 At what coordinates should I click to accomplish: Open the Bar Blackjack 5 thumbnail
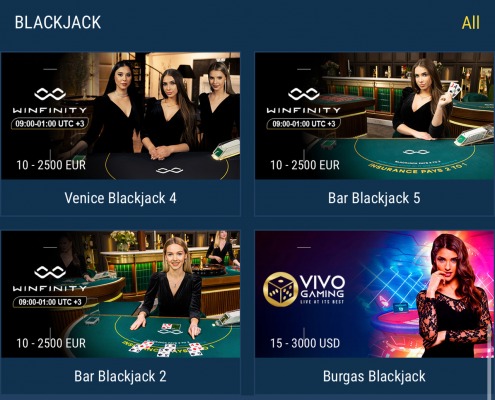374,116
